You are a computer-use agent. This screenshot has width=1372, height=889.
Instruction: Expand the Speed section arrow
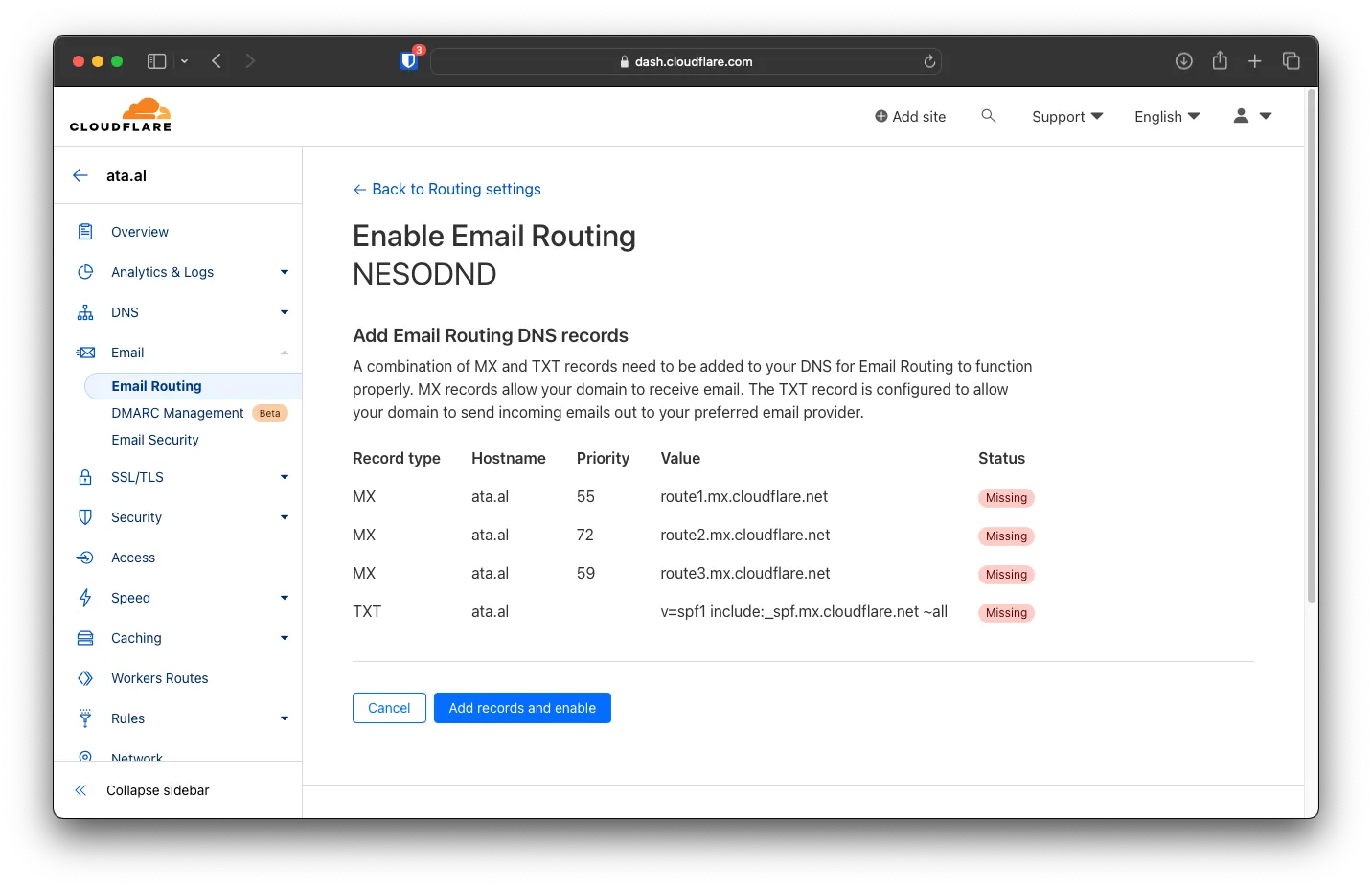(285, 598)
